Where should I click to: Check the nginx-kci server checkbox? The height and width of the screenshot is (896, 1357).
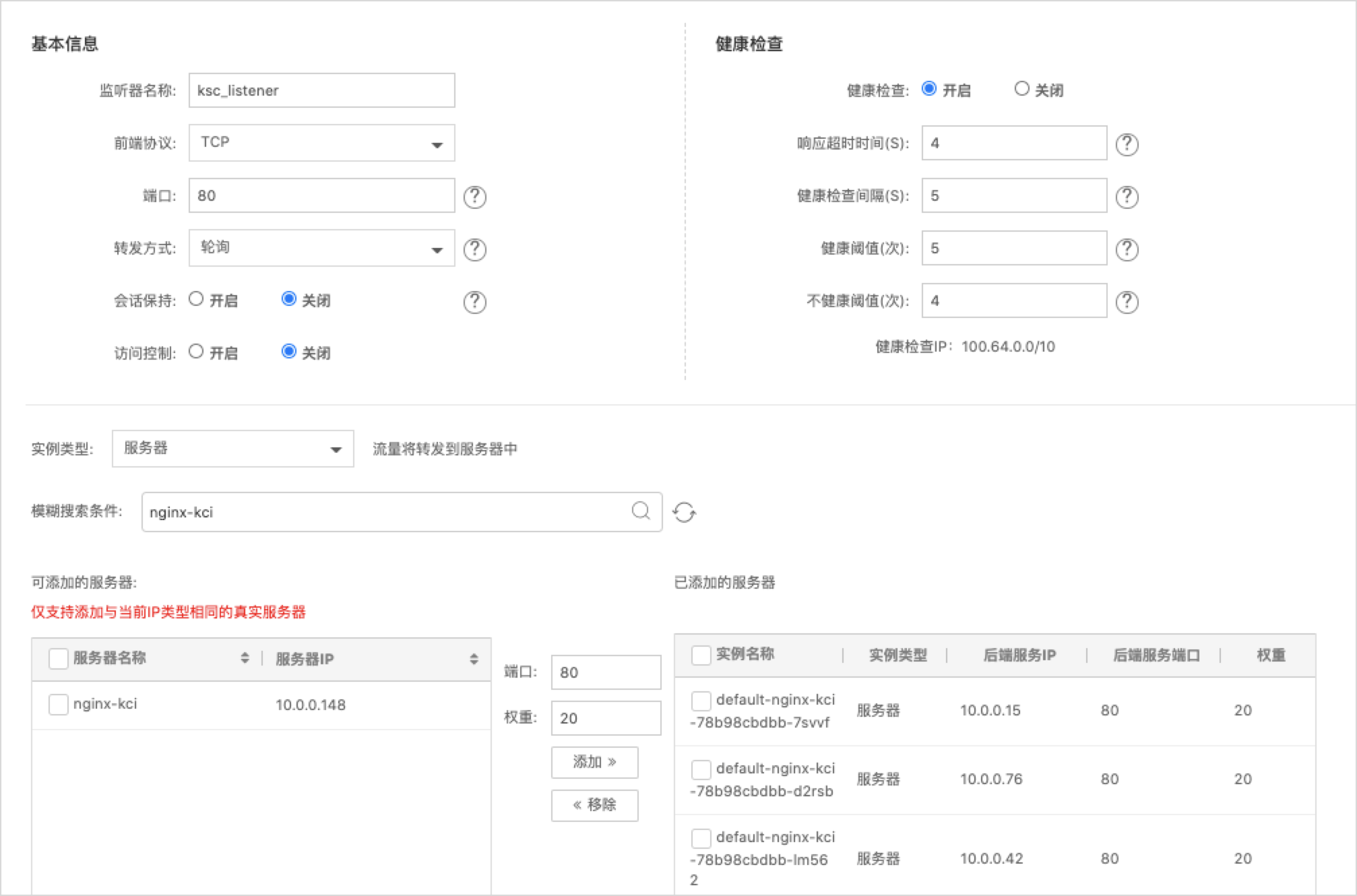pos(59,705)
